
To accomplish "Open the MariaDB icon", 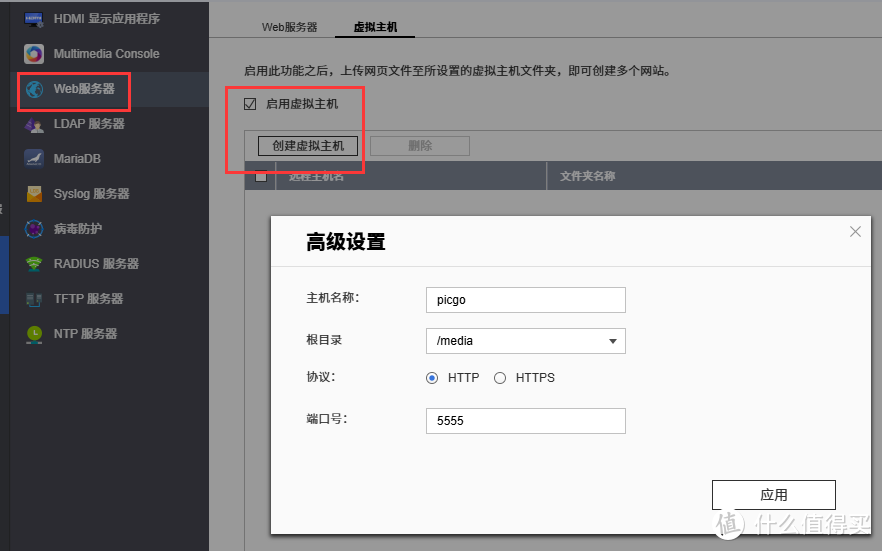I will (34, 159).
